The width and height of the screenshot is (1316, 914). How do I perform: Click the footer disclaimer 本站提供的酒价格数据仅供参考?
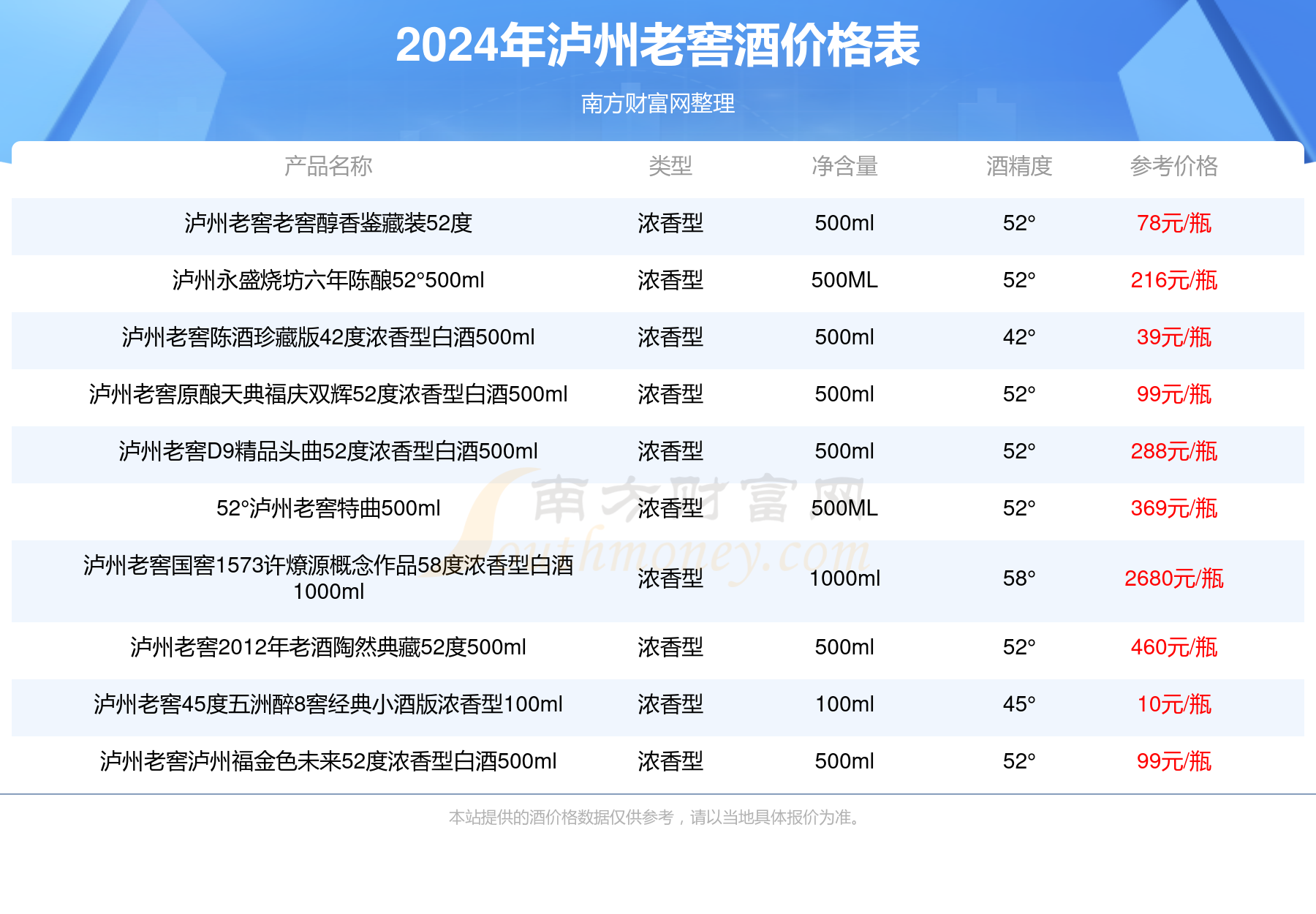point(561,817)
